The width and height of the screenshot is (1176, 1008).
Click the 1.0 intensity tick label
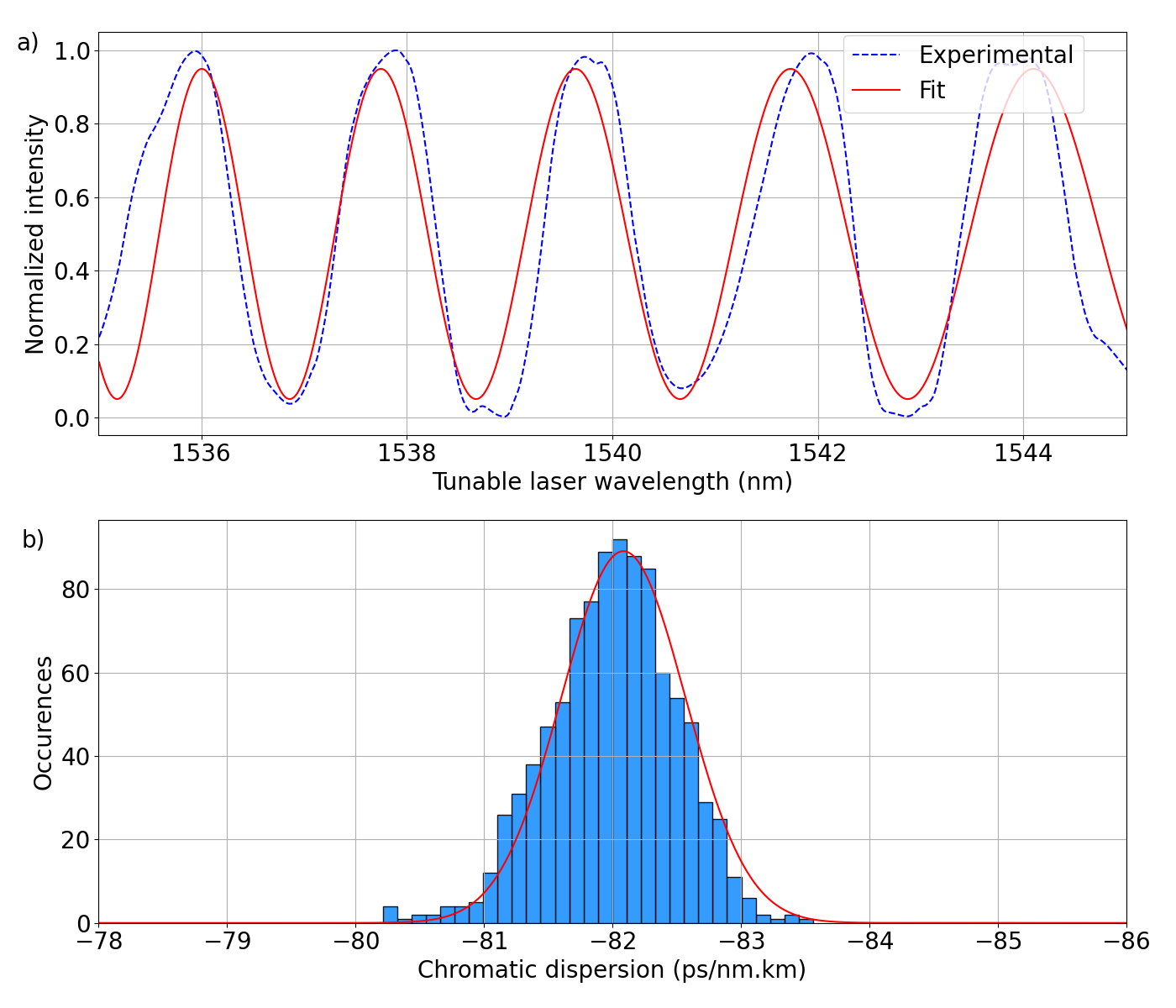coord(71,51)
